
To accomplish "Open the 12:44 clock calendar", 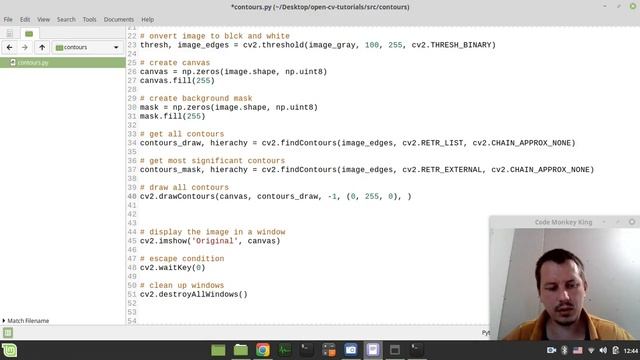I will click(631, 351).
